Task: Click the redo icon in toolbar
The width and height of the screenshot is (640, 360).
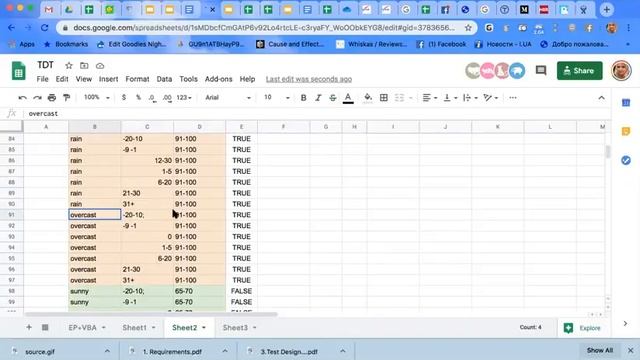Action: 37,98
